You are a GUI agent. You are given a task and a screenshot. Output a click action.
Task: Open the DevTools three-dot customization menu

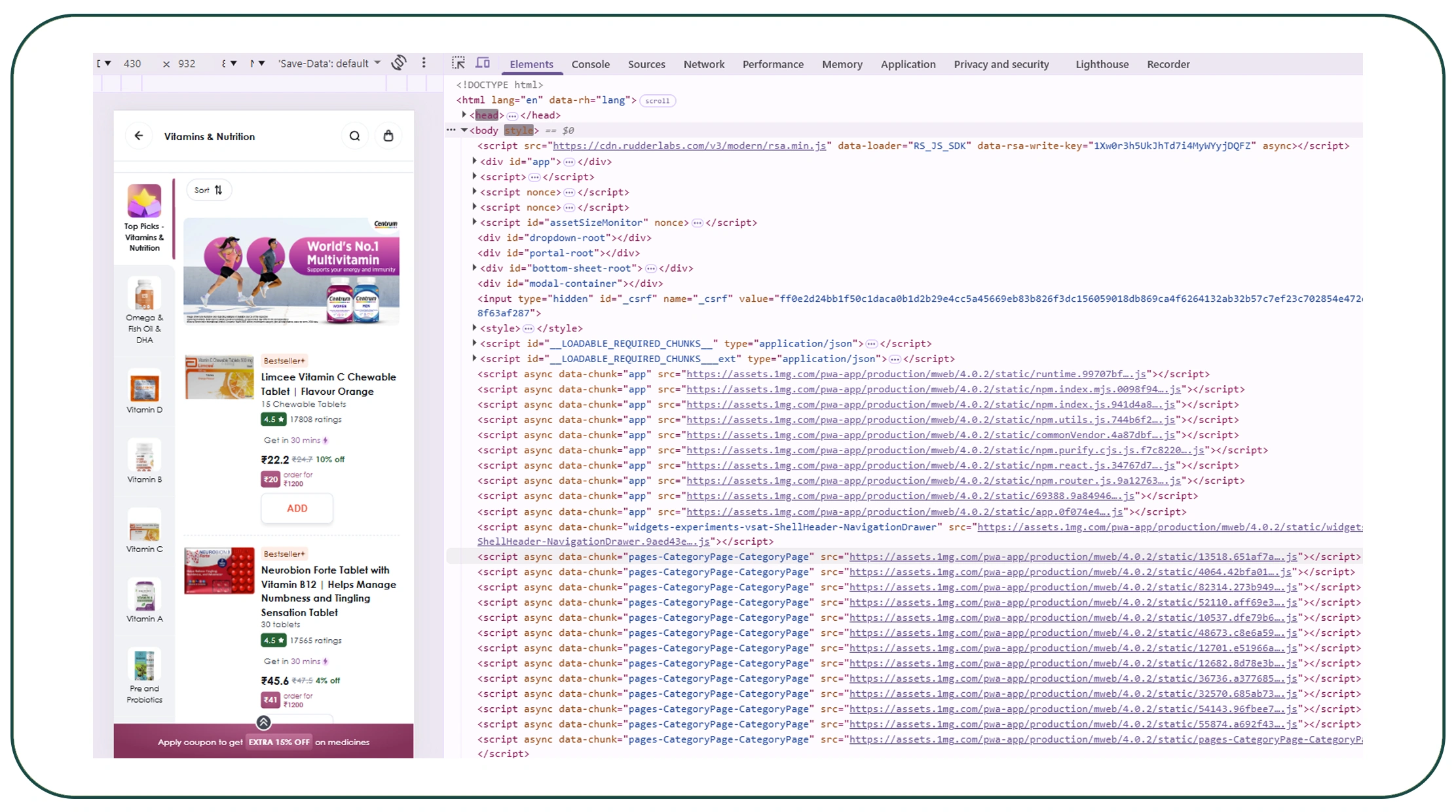pos(424,63)
